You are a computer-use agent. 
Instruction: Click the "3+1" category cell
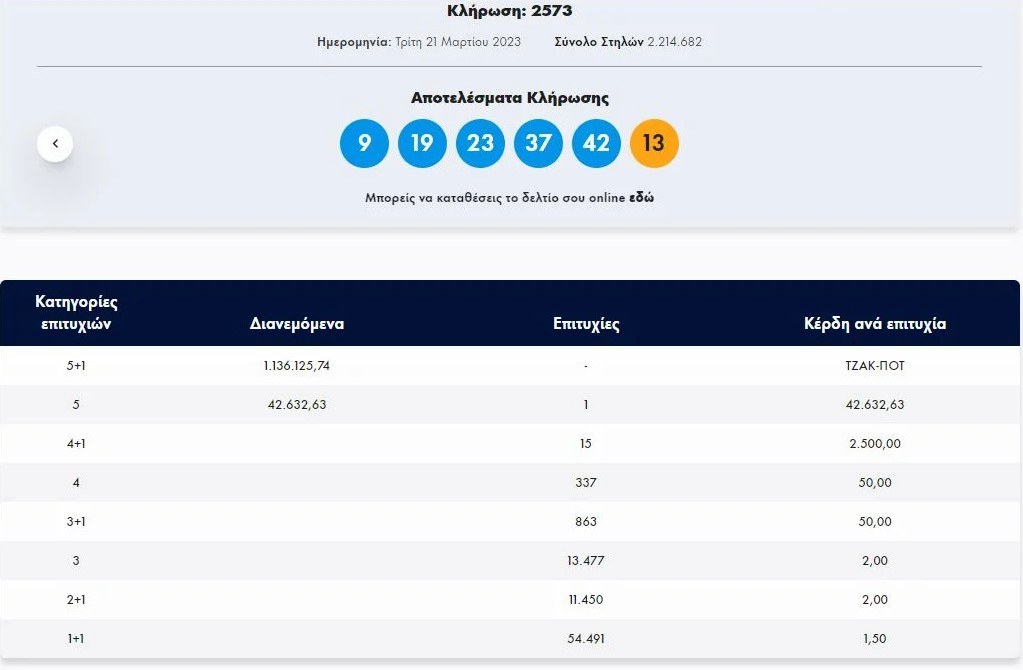[x=76, y=521]
